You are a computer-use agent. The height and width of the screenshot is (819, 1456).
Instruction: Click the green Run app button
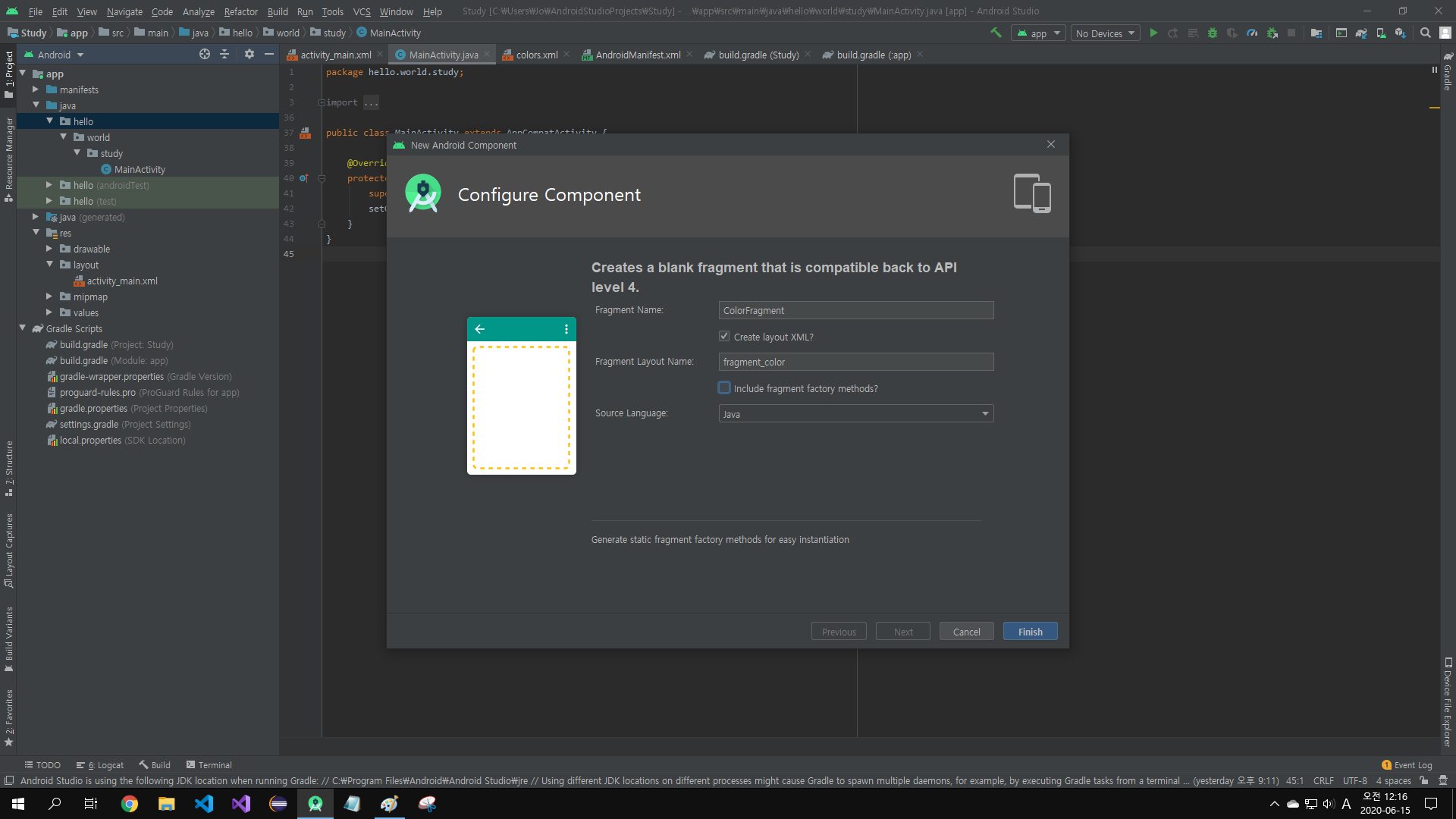[x=1153, y=33]
